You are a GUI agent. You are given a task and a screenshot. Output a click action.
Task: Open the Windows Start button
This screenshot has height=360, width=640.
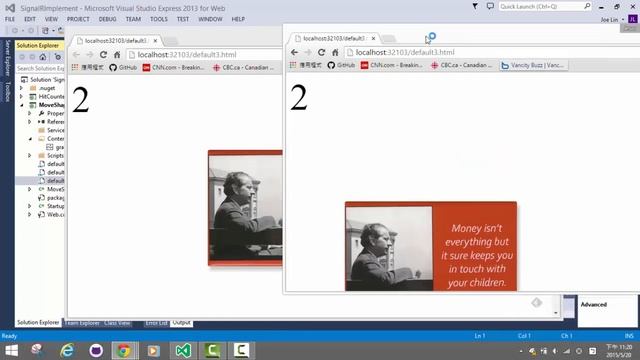point(11,351)
